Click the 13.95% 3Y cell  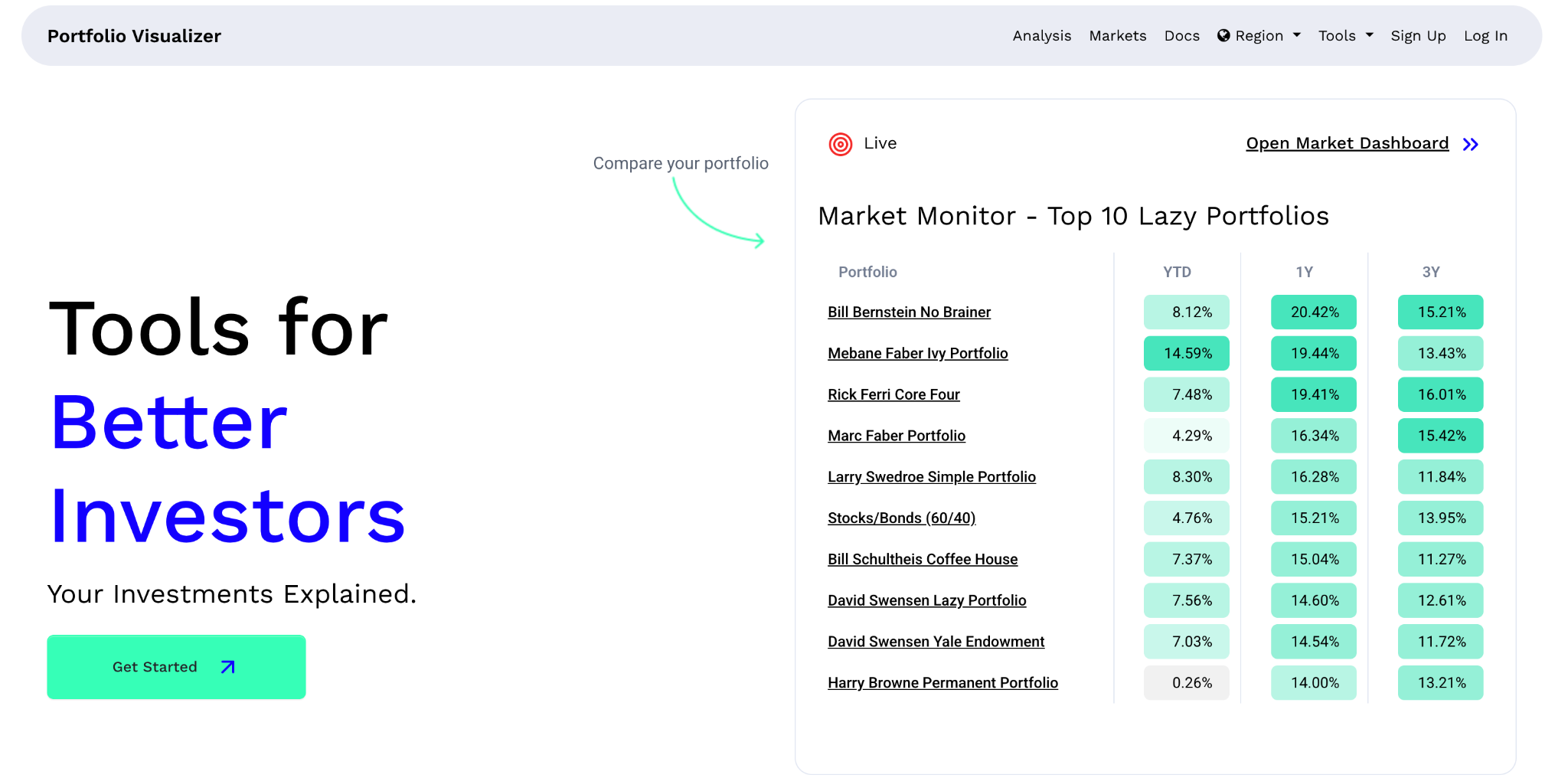(x=1440, y=518)
